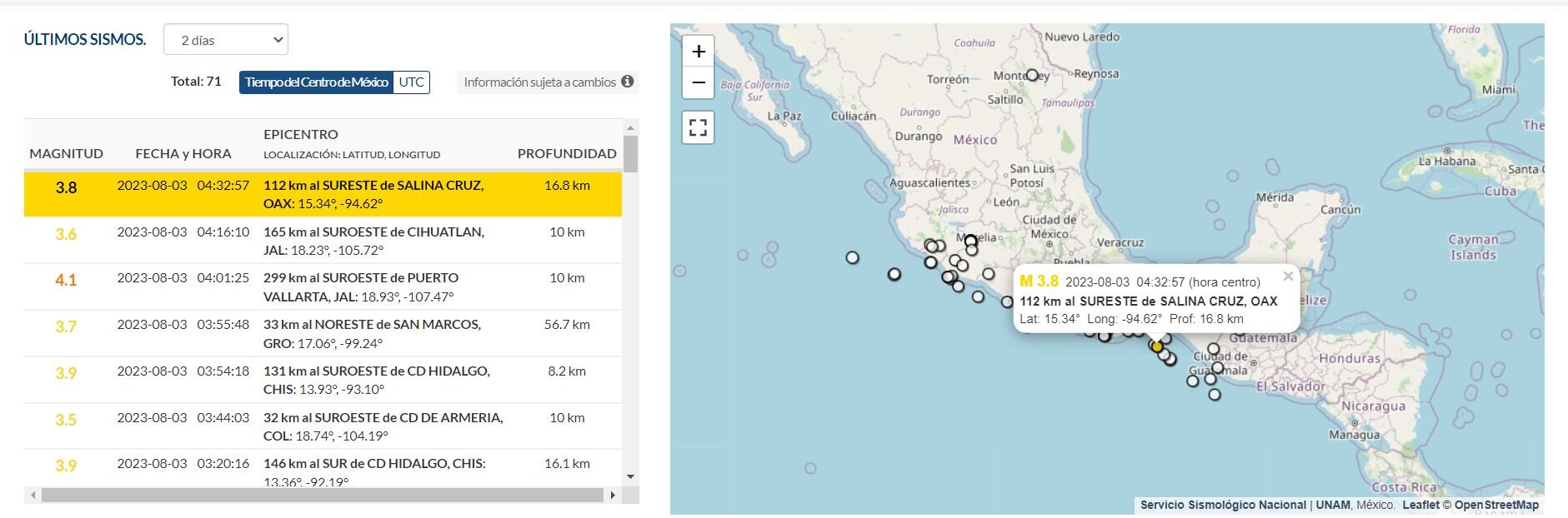This screenshot has width=1568, height=518.
Task: Close the M 3.8 earthquake popup
Action: (1288, 276)
